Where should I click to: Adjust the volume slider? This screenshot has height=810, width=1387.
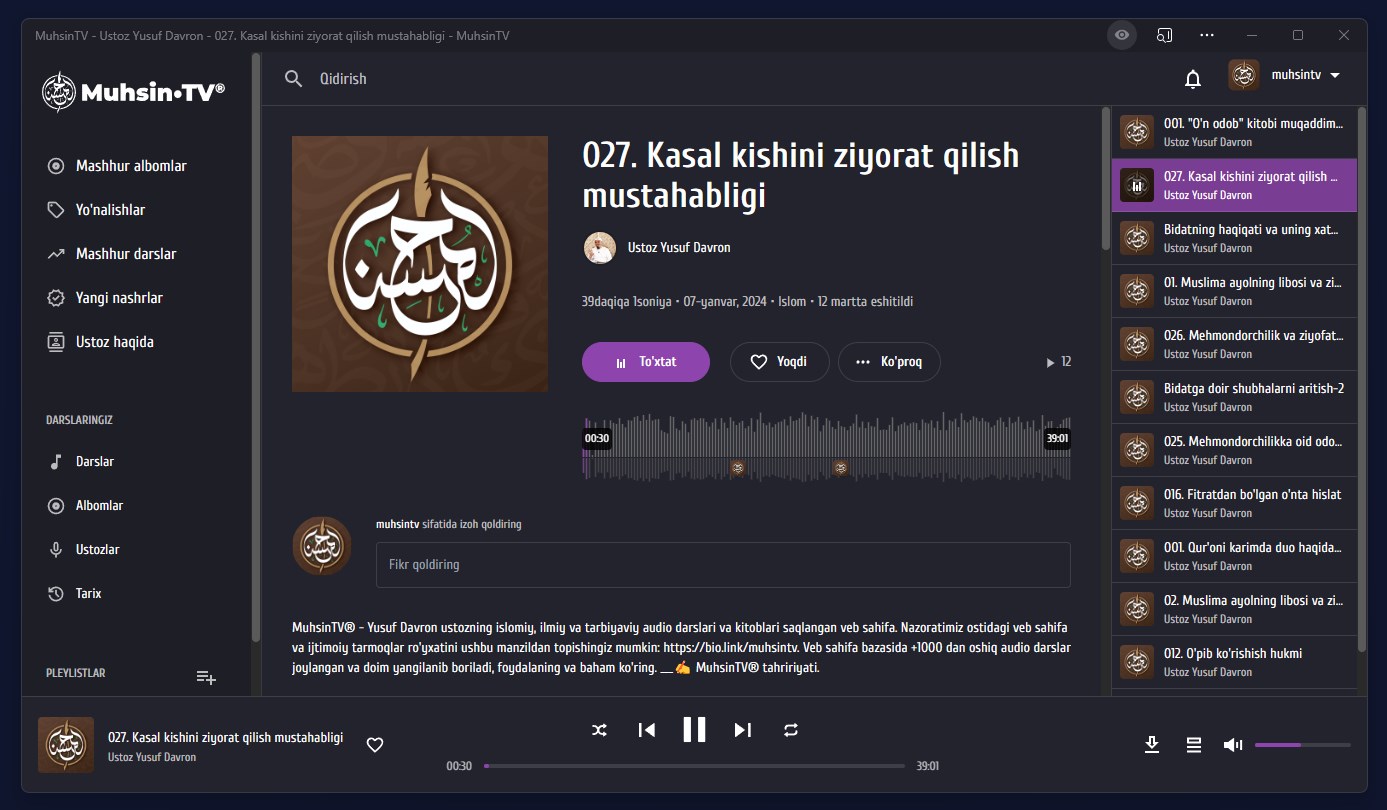[x=1302, y=745]
